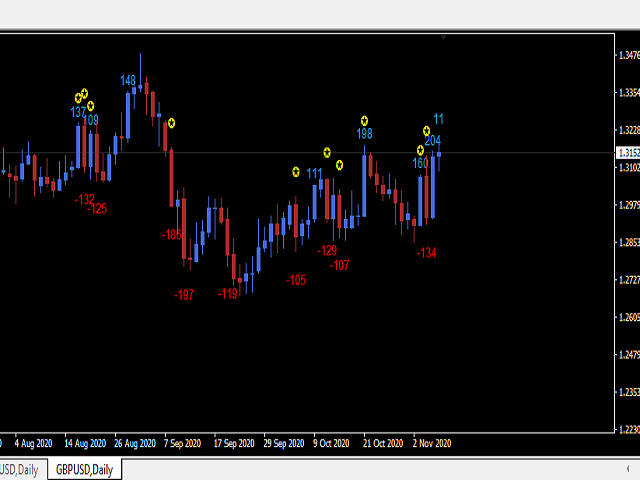Click the 1.2853 price scale value
This screenshot has height=480, width=640.
pos(629,242)
